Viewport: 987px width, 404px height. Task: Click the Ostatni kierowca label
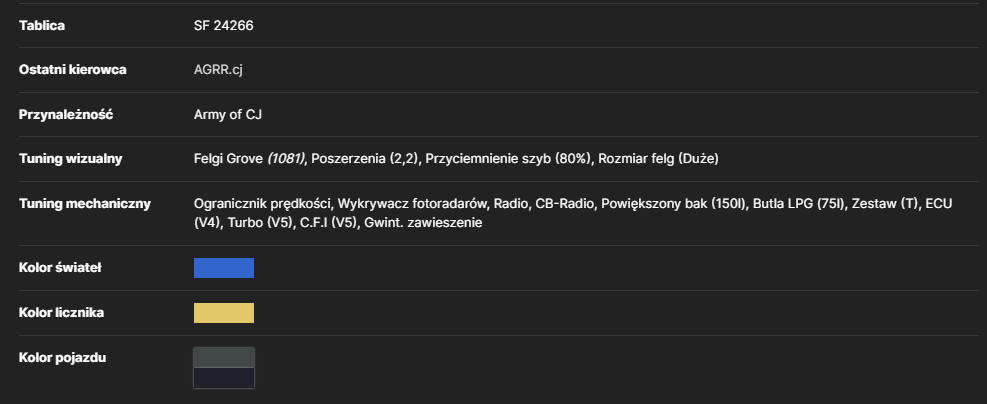tap(72, 70)
